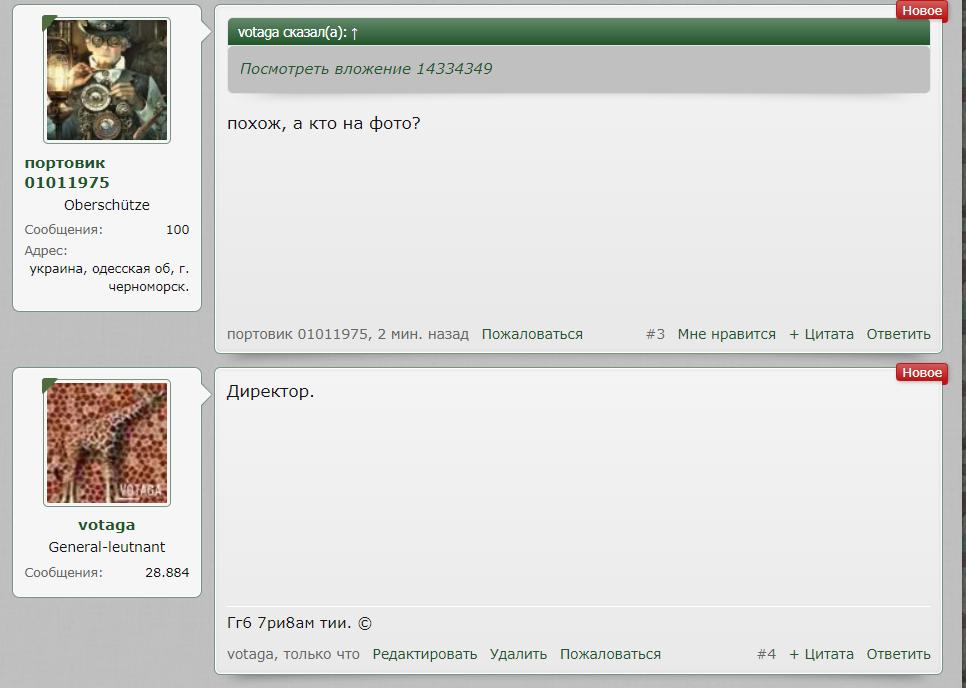The width and height of the screenshot is (966, 688).
Task: Report post #3 via Пожаловаться
Action: 532,334
